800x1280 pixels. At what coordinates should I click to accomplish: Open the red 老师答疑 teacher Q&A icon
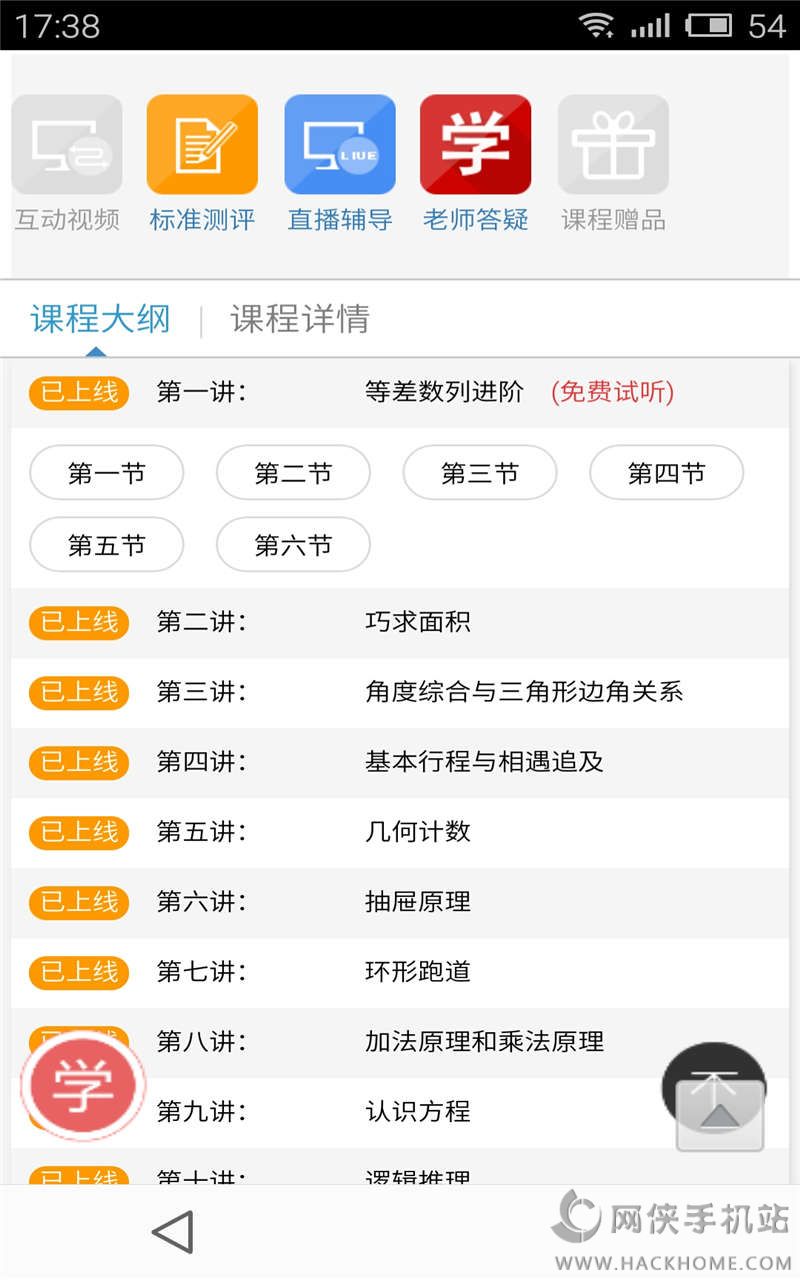[475, 145]
